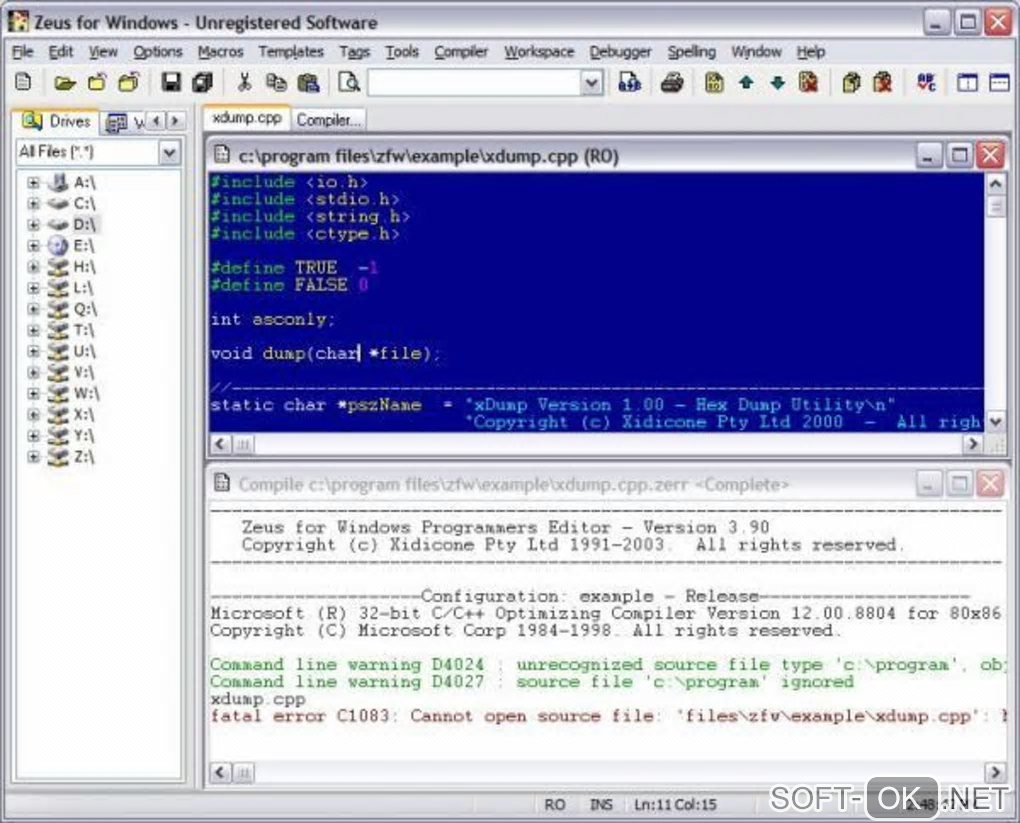The image size is (1020, 823).
Task: Open the Templates menu
Action: pyautogui.click(x=291, y=51)
